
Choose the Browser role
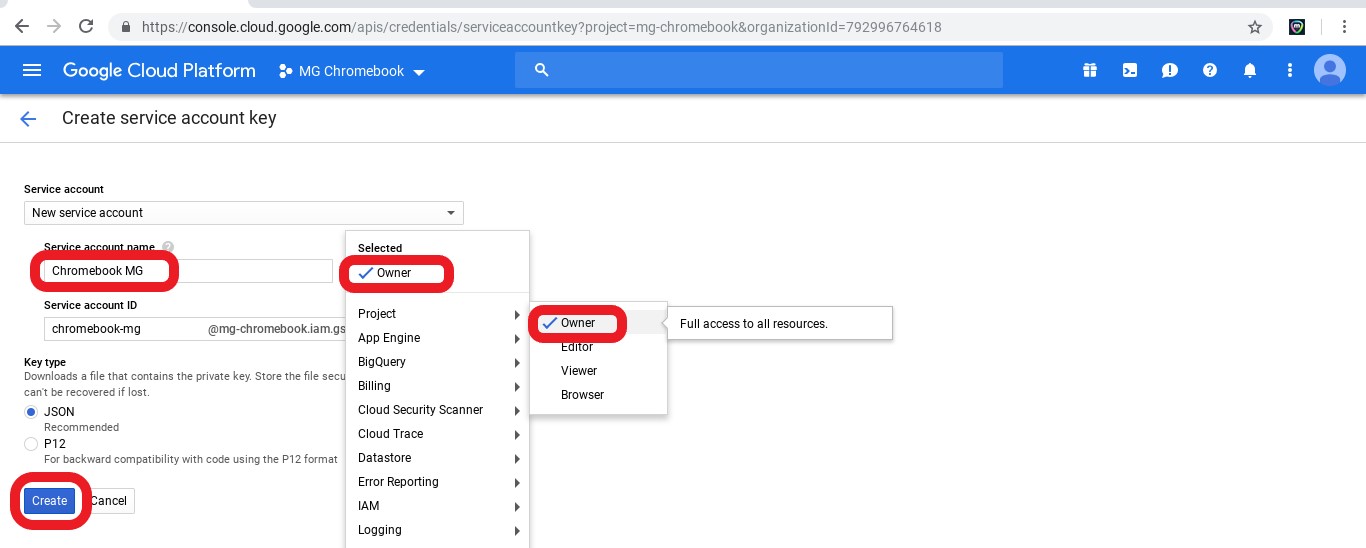click(598, 395)
